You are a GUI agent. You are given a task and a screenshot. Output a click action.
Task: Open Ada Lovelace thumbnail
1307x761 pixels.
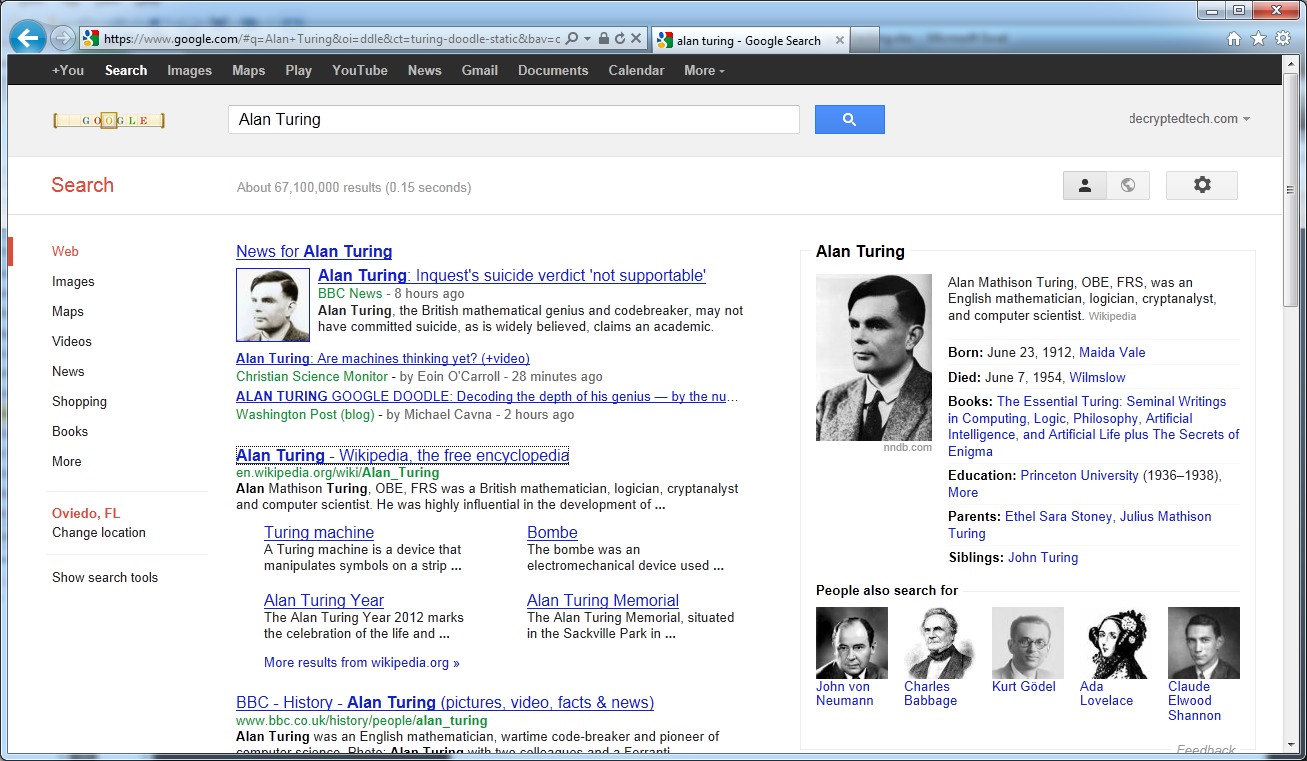tap(1116, 643)
